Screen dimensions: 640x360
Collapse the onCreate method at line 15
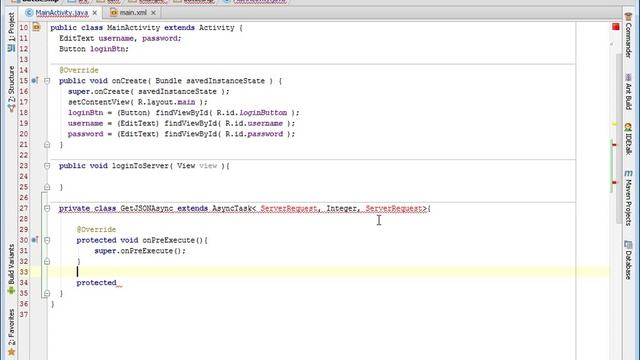tap(47, 81)
